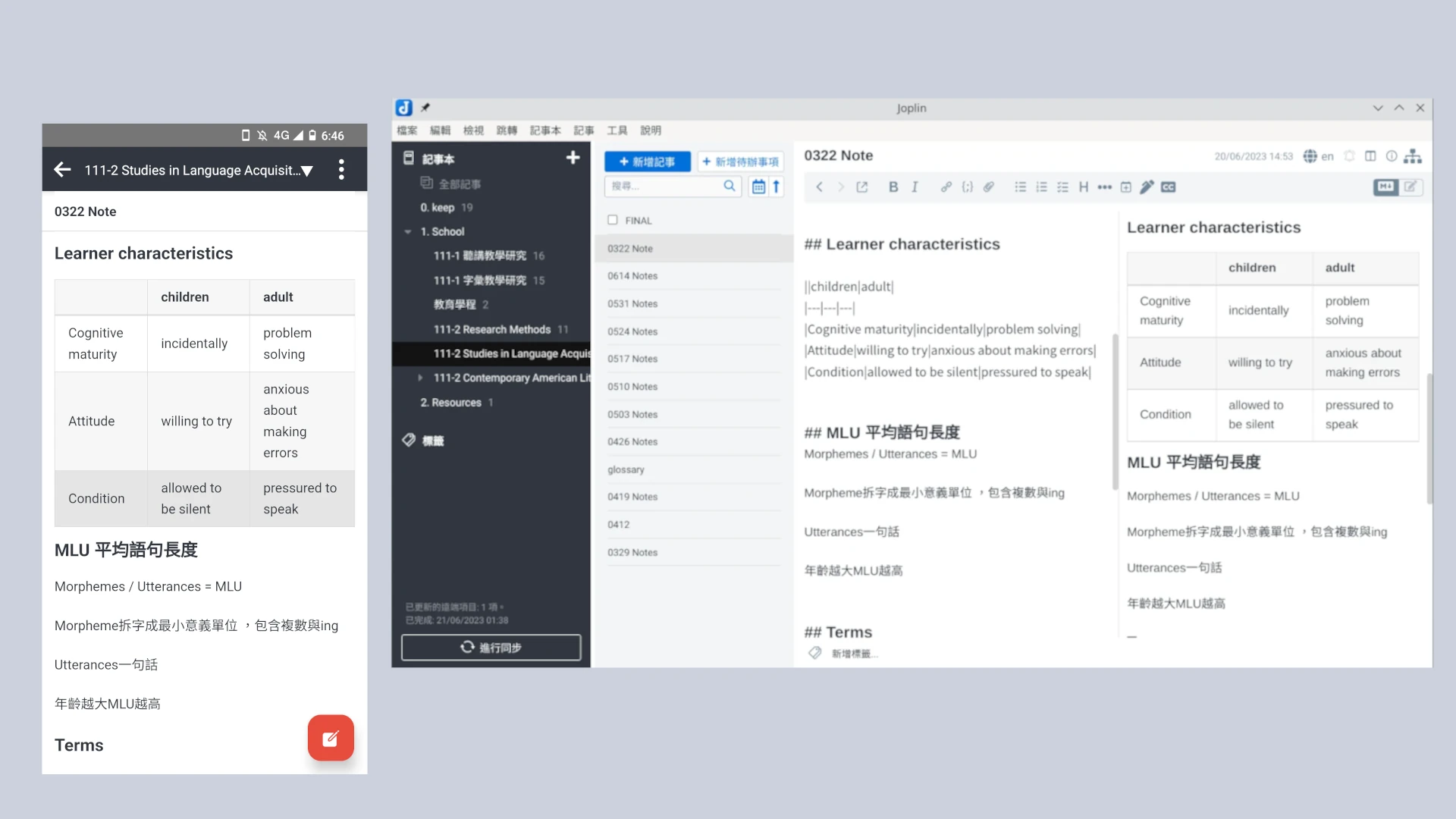Check the FINAL to-do checkbox
1456x819 pixels.
pos(613,220)
